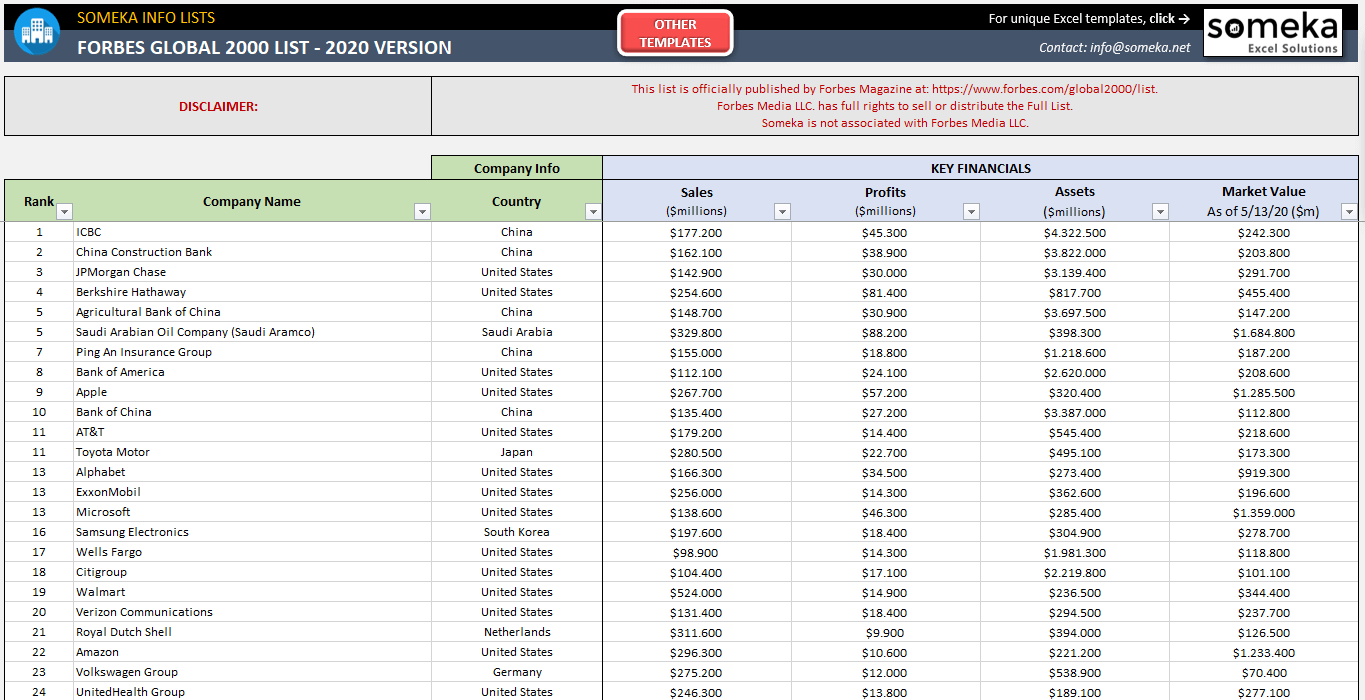
Task: Open the Someka Excel Solutions logo
Action: pos(1272,33)
